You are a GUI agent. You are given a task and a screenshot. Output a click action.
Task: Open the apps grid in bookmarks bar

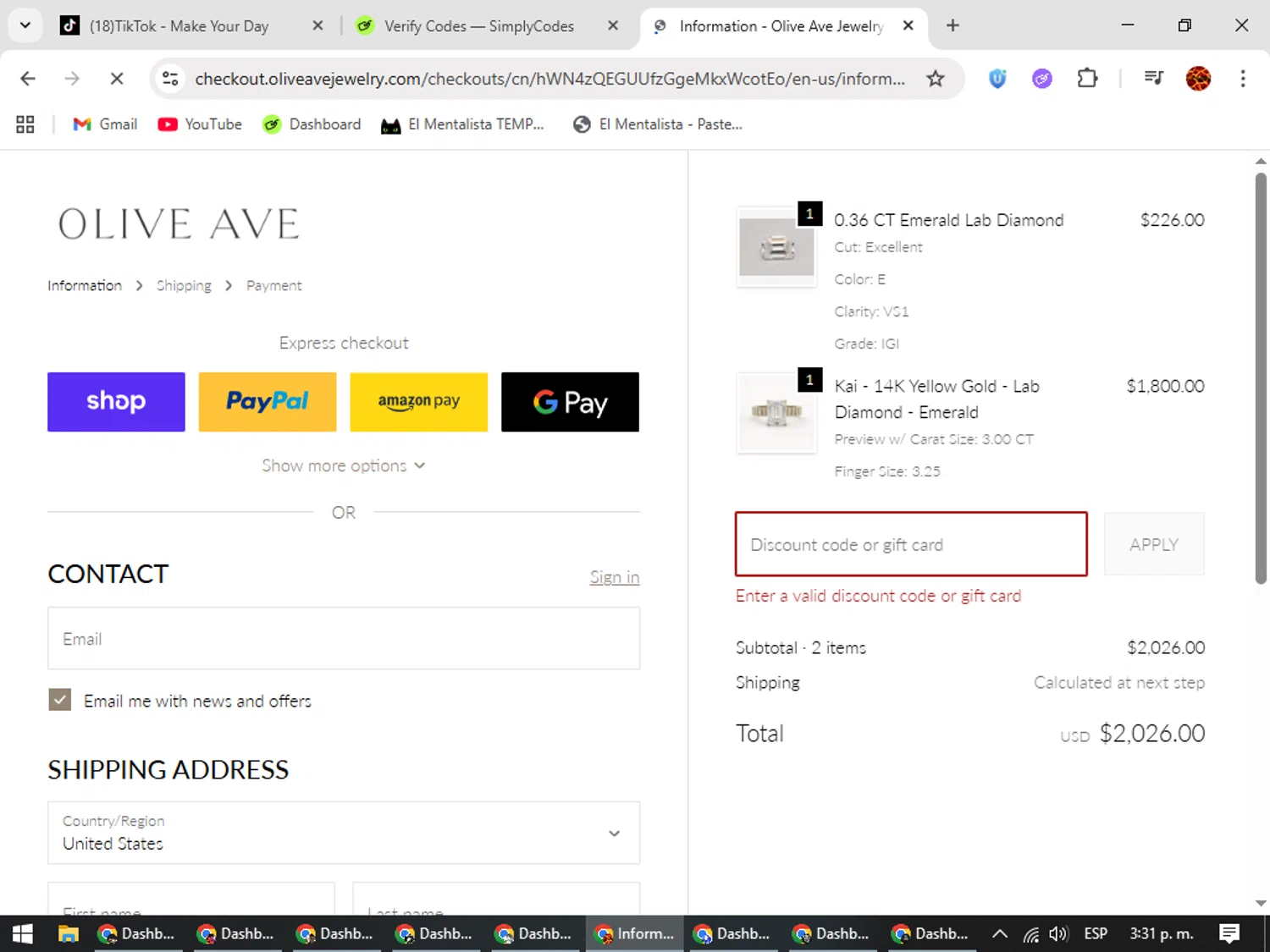point(25,124)
